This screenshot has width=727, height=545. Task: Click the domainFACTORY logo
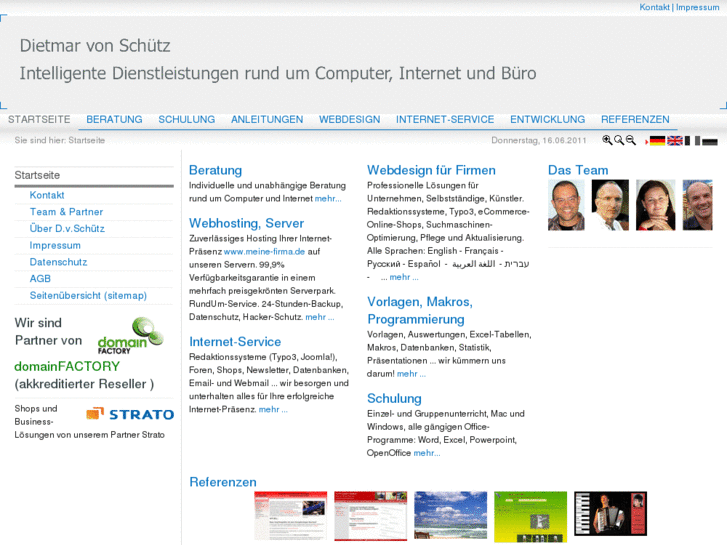pos(131,336)
